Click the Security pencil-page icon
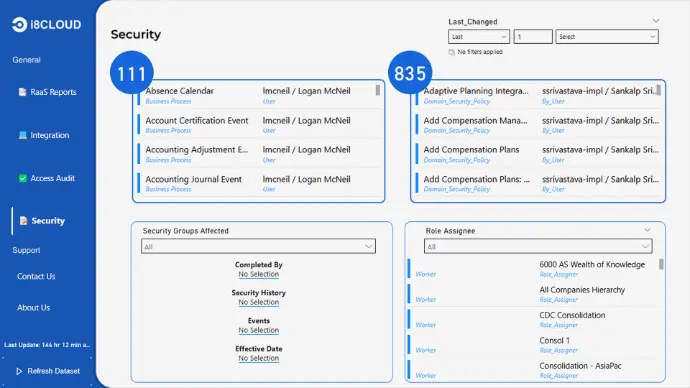The height and width of the screenshot is (388, 690). pos(23,221)
